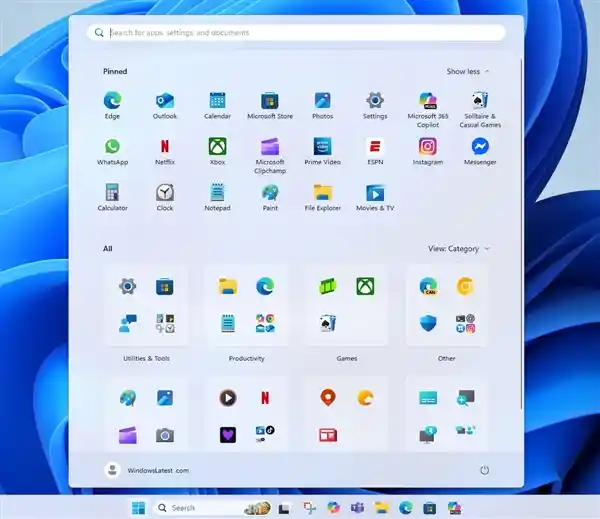Select the Utilities & Tools category label
Screen dimensions: 600x519
(147, 359)
